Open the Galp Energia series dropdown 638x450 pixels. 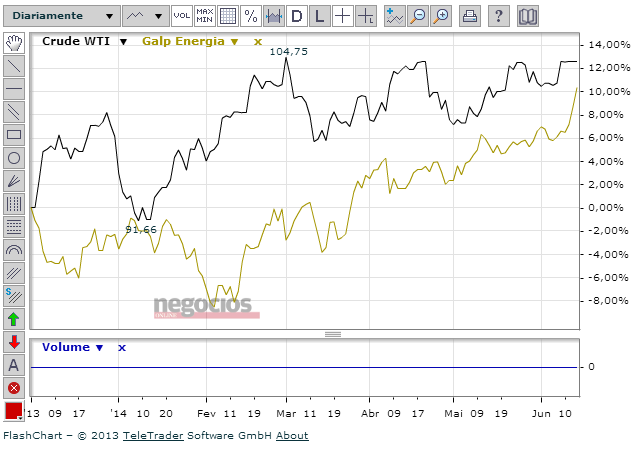234,42
